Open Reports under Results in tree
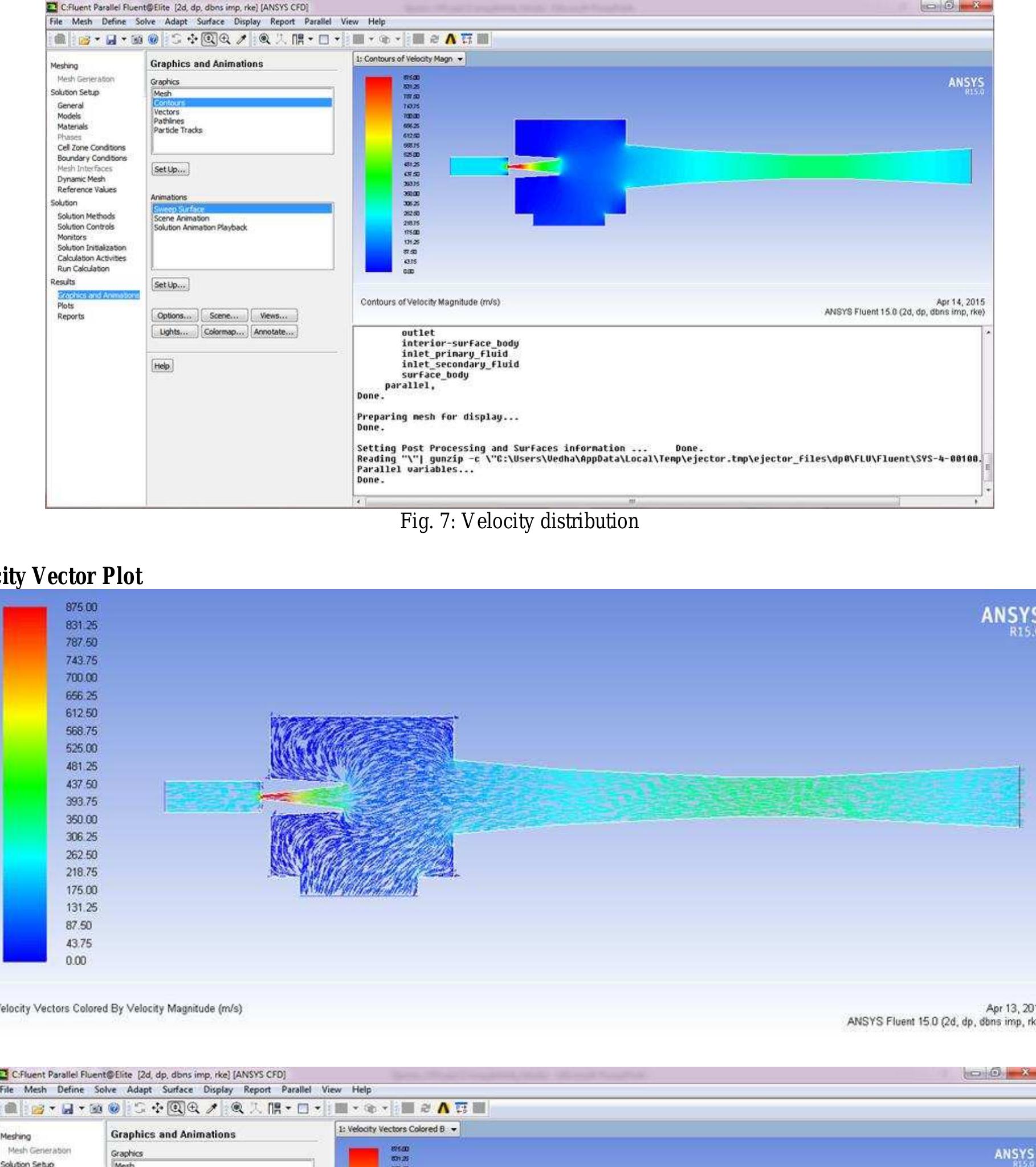1036x1167 pixels. [x=70, y=316]
